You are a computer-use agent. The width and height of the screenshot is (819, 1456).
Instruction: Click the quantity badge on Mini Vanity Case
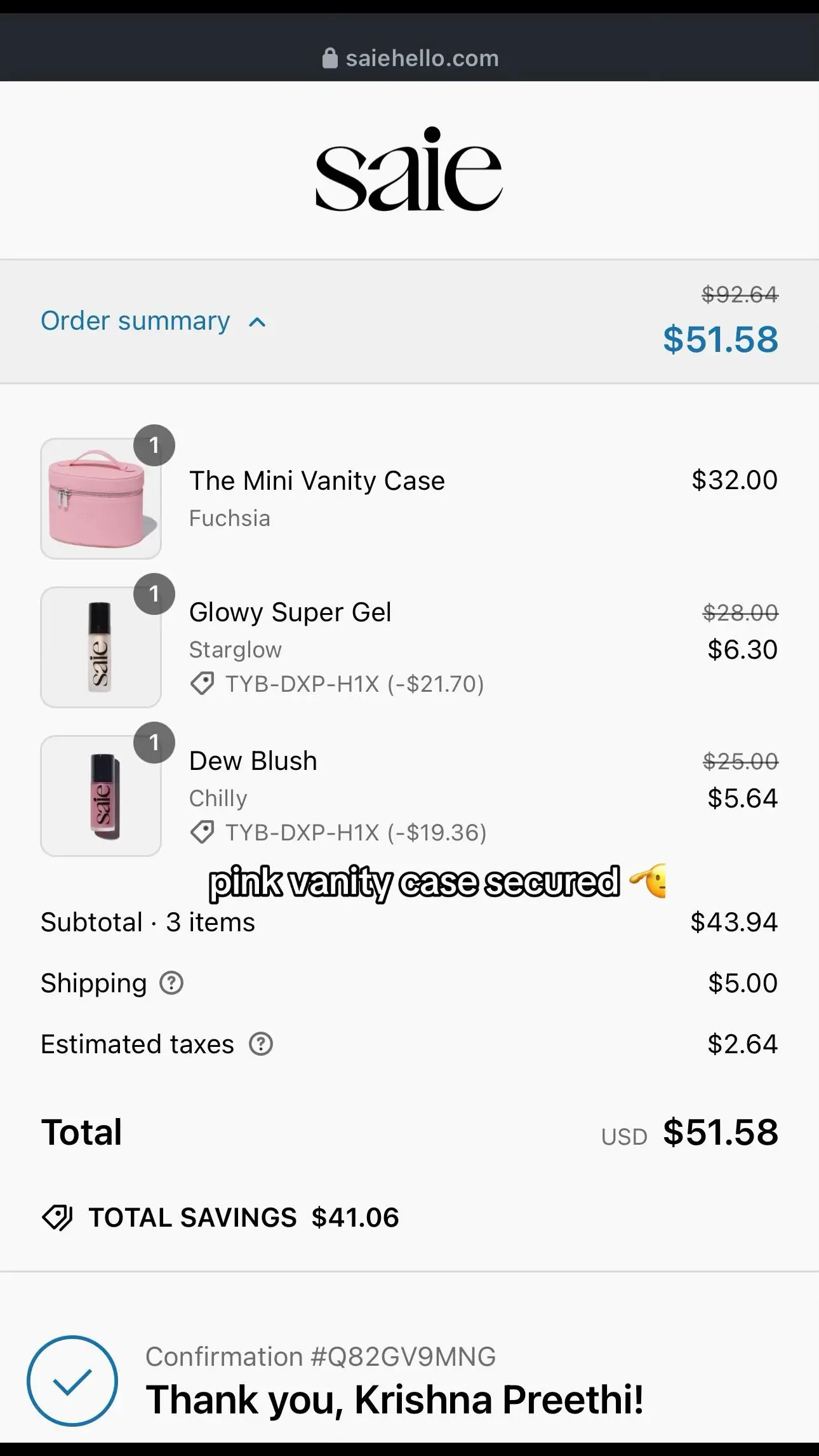pos(154,445)
